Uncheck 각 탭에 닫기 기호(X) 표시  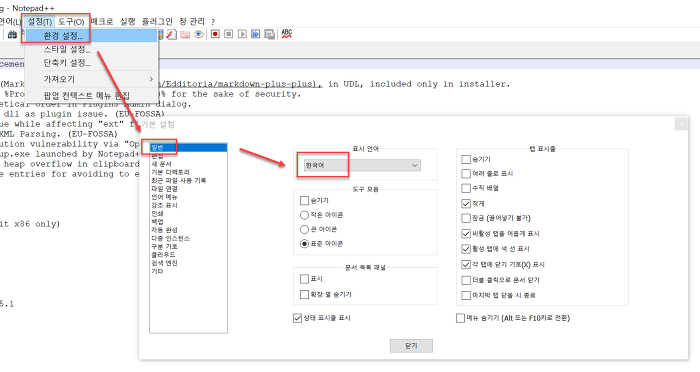(466, 264)
